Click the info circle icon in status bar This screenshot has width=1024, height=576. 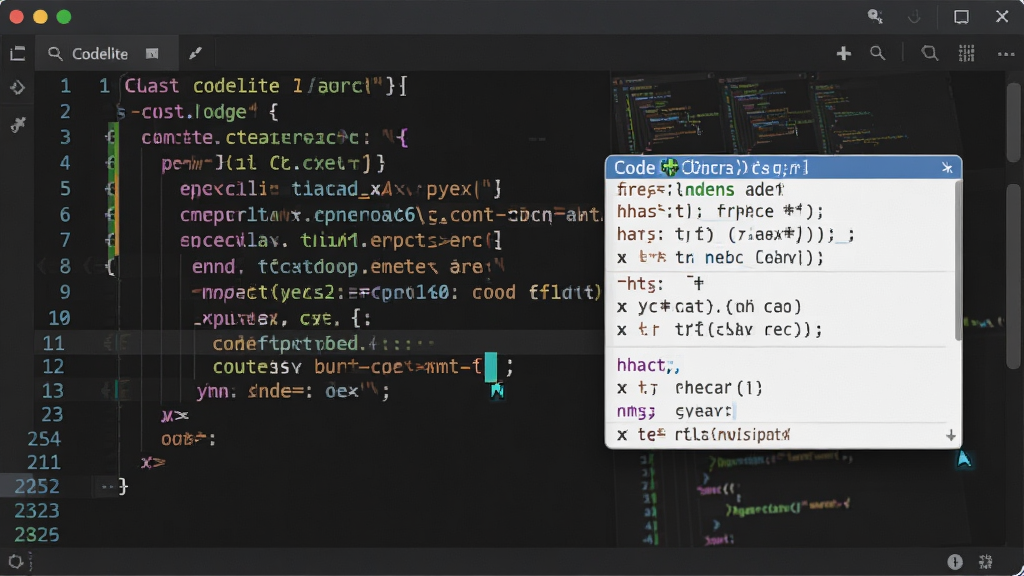955,562
